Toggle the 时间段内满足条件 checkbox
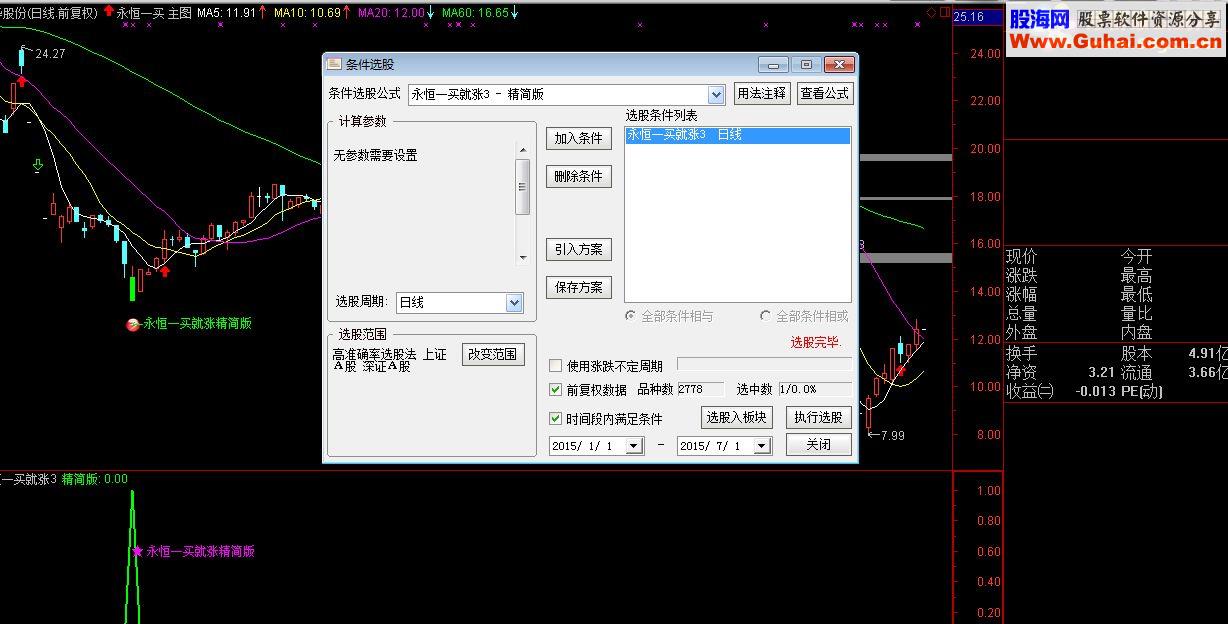 pos(556,419)
